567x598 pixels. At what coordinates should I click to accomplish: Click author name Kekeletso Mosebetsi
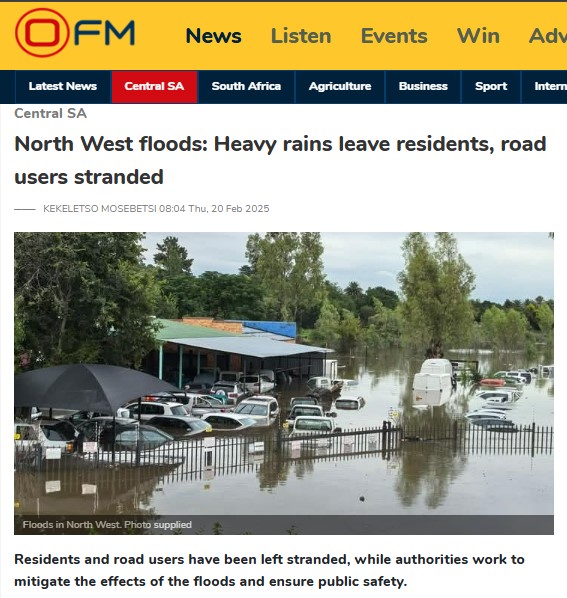100,209
